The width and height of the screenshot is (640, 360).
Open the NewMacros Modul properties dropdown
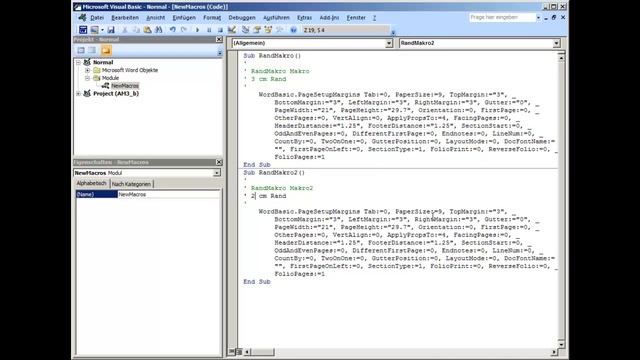click(x=217, y=173)
